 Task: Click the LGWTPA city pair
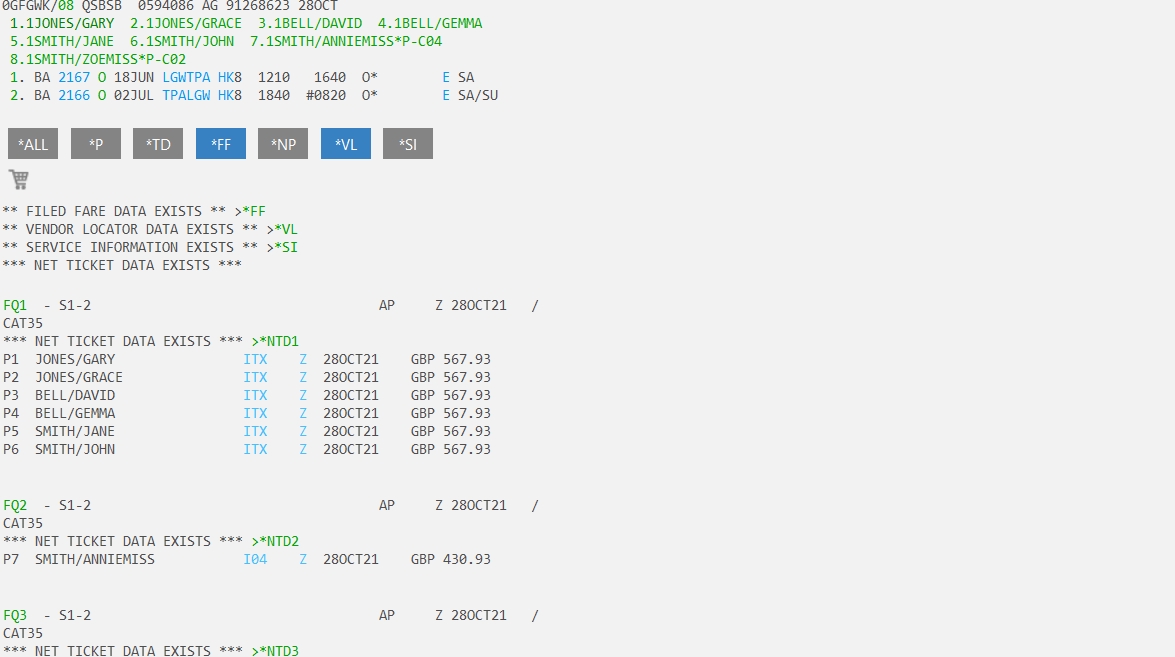(x=187, y=77)
